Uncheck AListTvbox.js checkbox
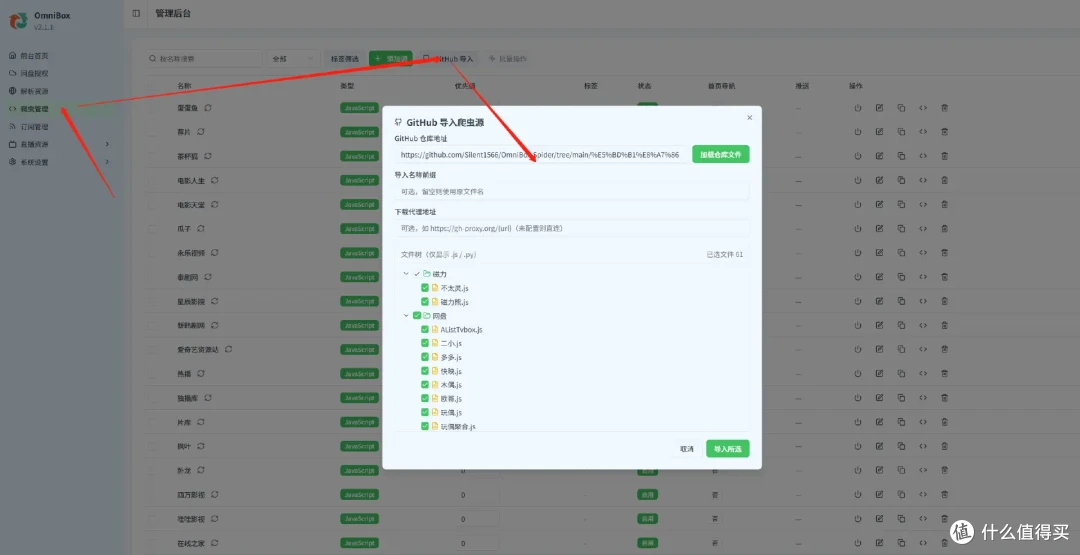Image resolution: width=1080 pixels, height=555 pixels. 425,329
